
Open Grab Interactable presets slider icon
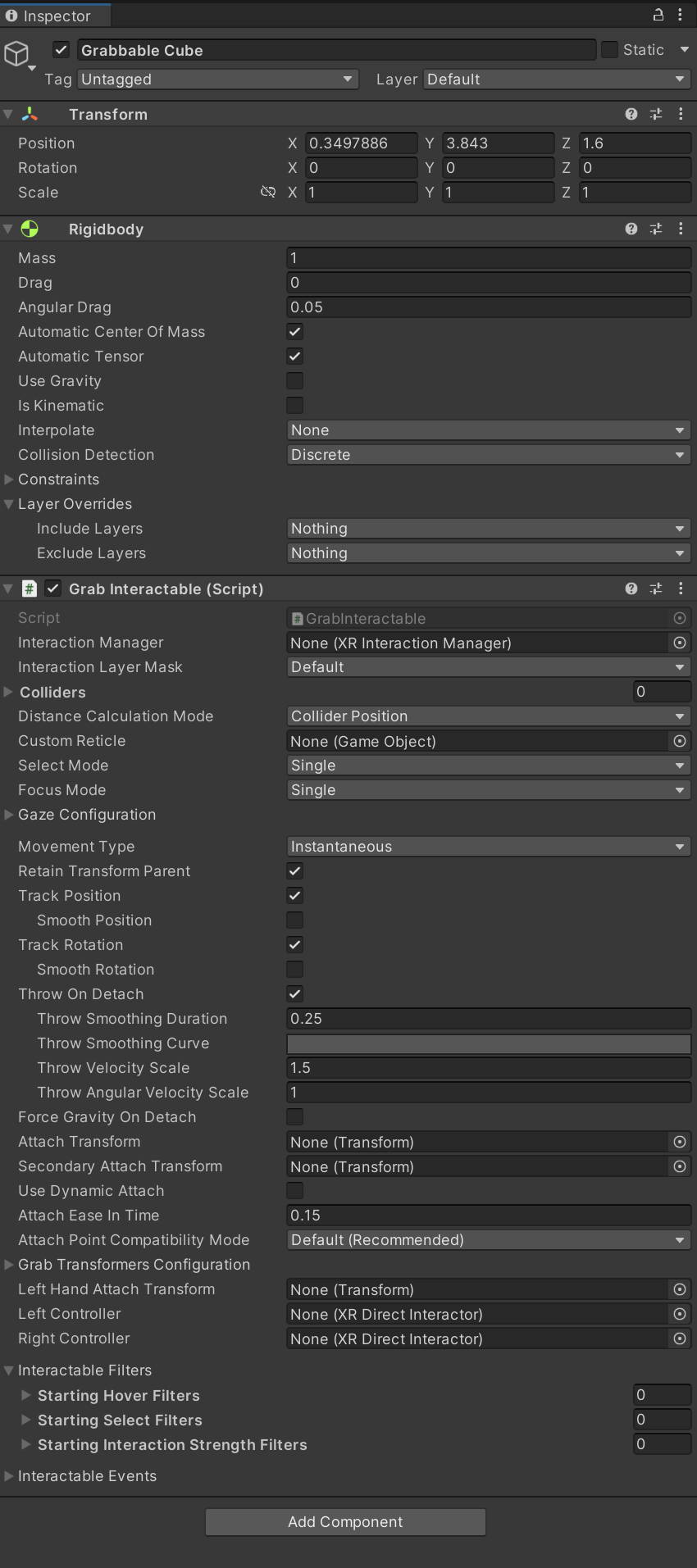pyautogui.click(x=655, y=589)
